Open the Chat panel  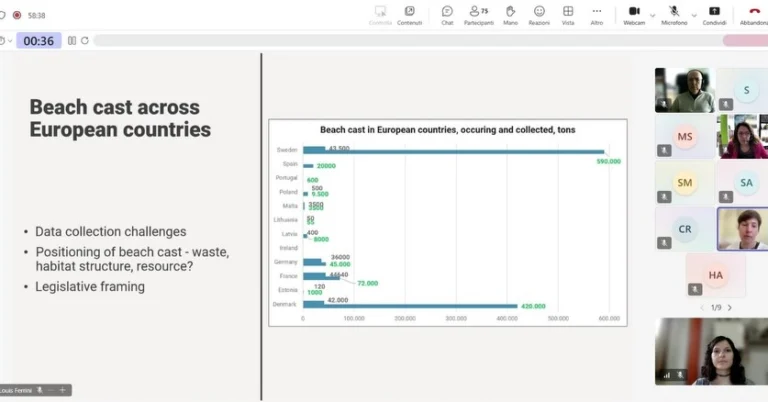[x=447, y=14]
